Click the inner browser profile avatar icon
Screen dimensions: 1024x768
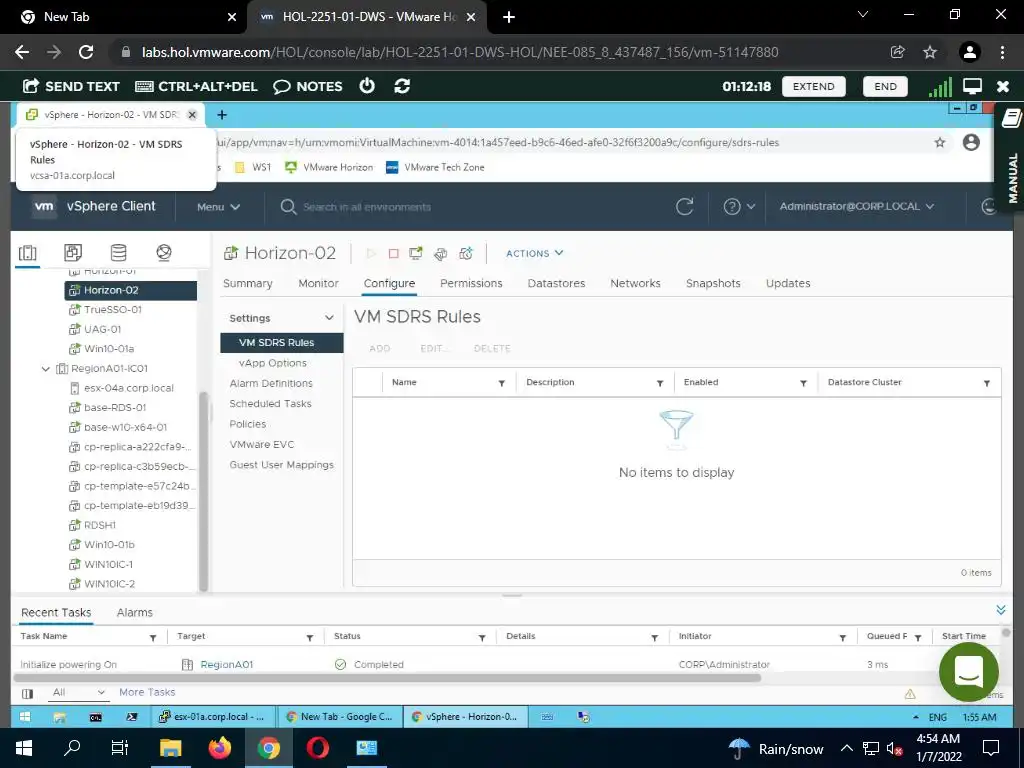pyautogui.click(x=971, y=142)
